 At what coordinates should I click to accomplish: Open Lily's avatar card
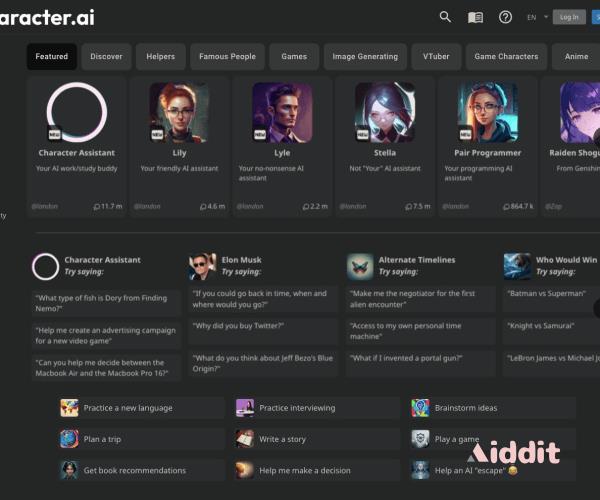[x=179, y=112]
